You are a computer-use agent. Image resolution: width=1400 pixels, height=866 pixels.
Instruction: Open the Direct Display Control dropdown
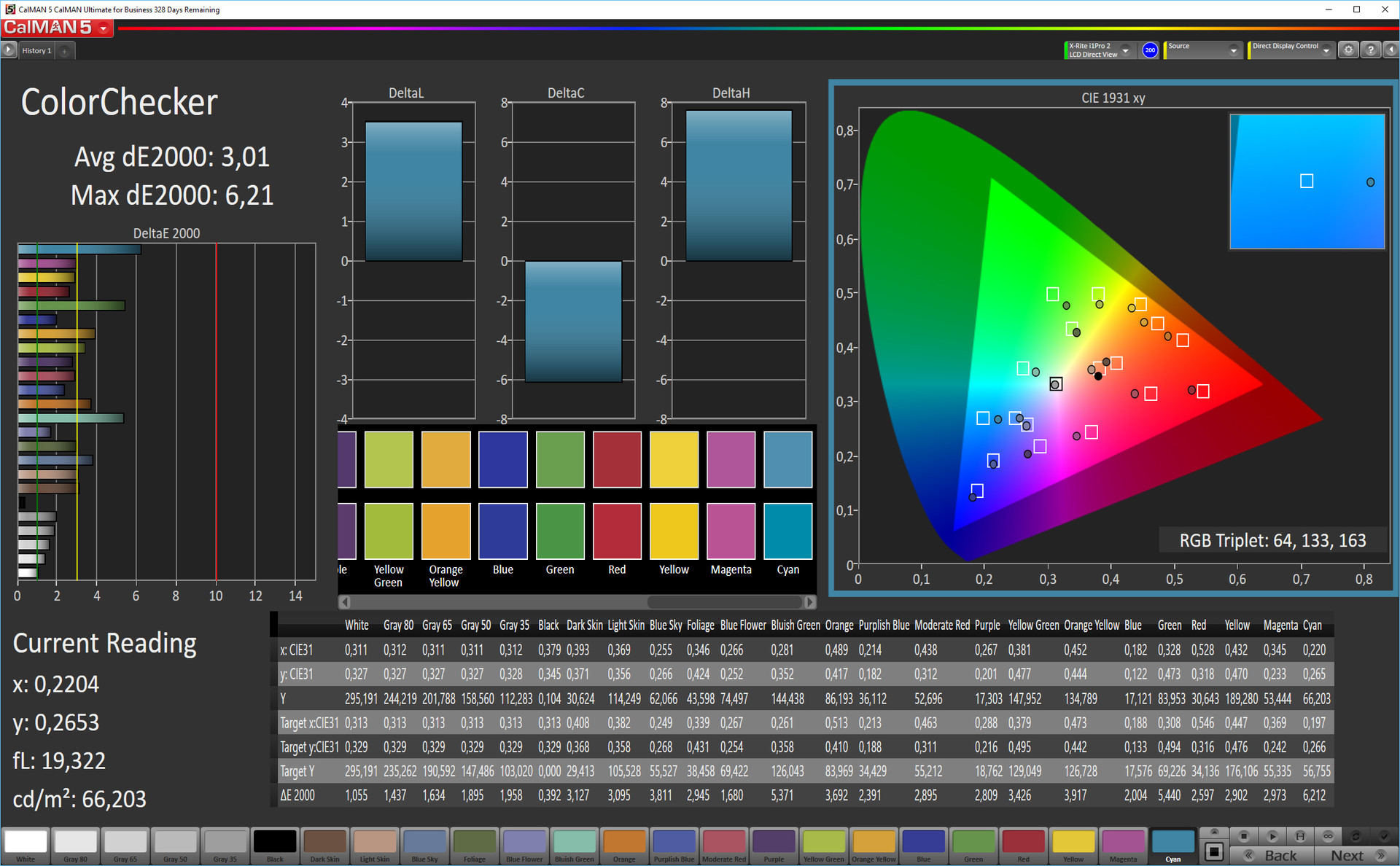(1326, 50)
